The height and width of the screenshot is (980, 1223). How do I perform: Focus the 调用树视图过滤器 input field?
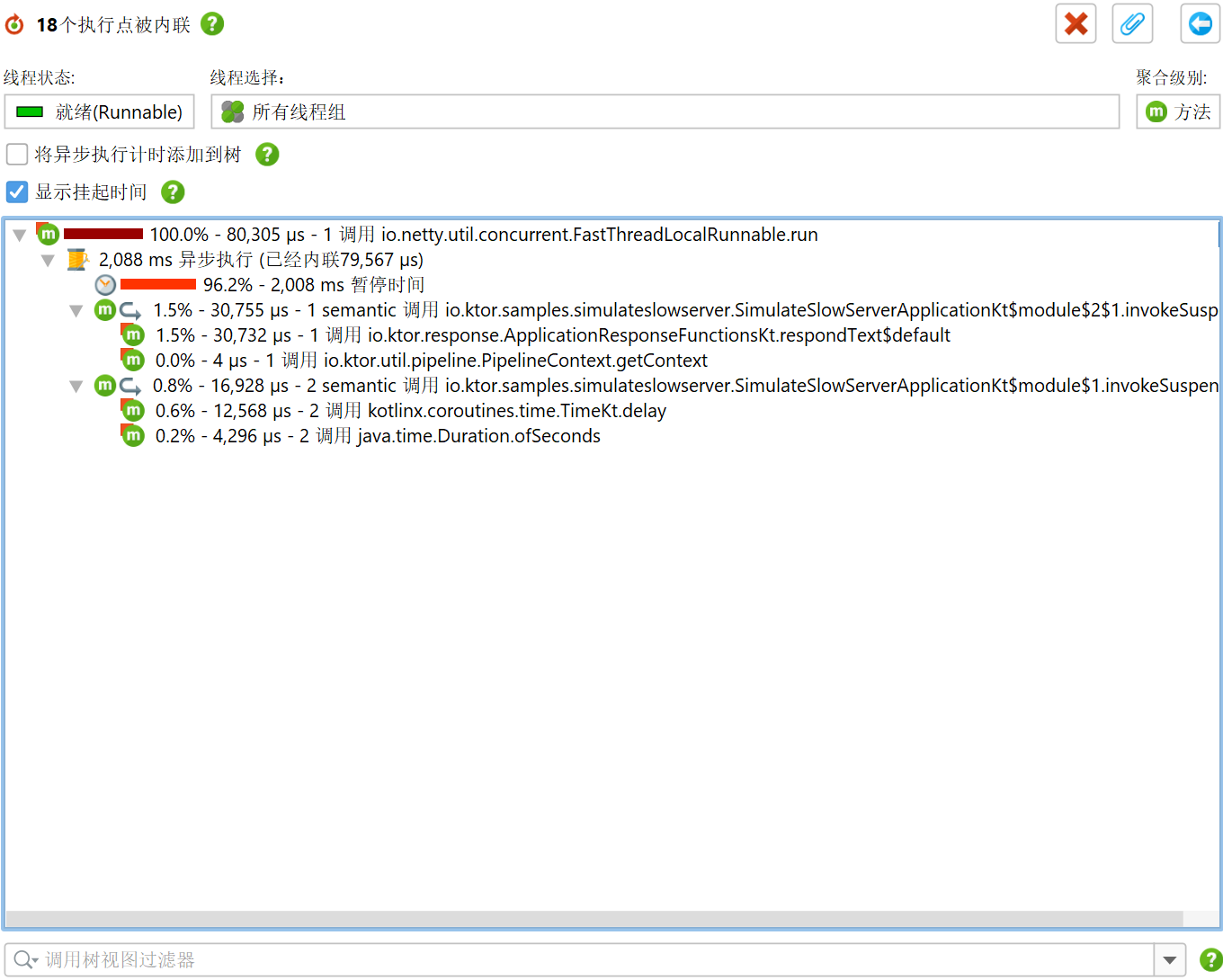click(598, 959)
